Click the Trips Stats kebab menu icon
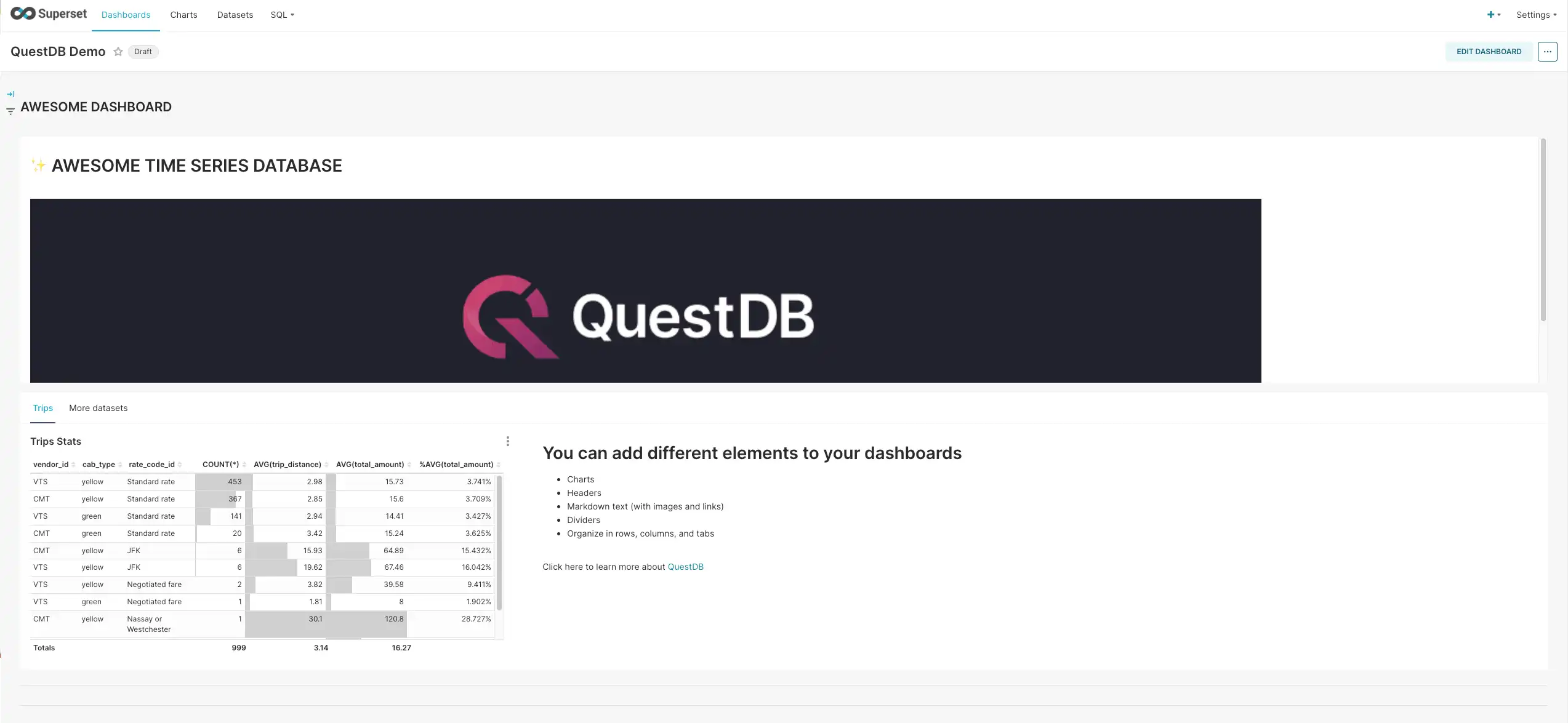The image size is (1568, 723). [x=507, y=441]
